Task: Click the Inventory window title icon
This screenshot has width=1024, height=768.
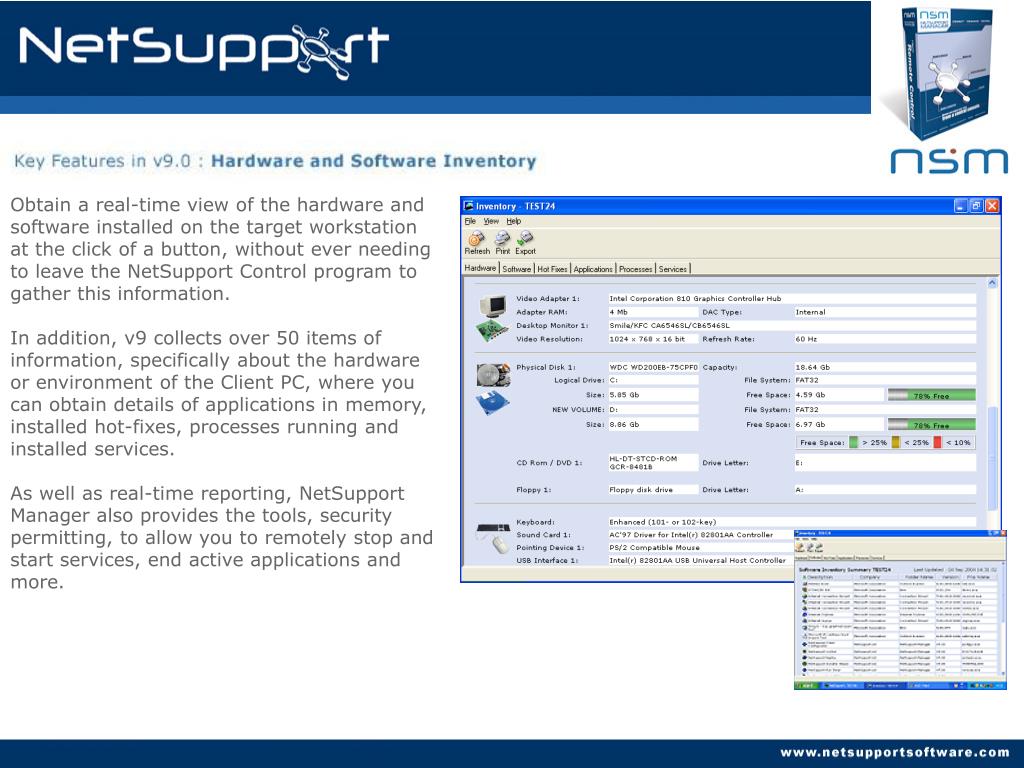Action: pyautogui.click(x=469, y=206)
